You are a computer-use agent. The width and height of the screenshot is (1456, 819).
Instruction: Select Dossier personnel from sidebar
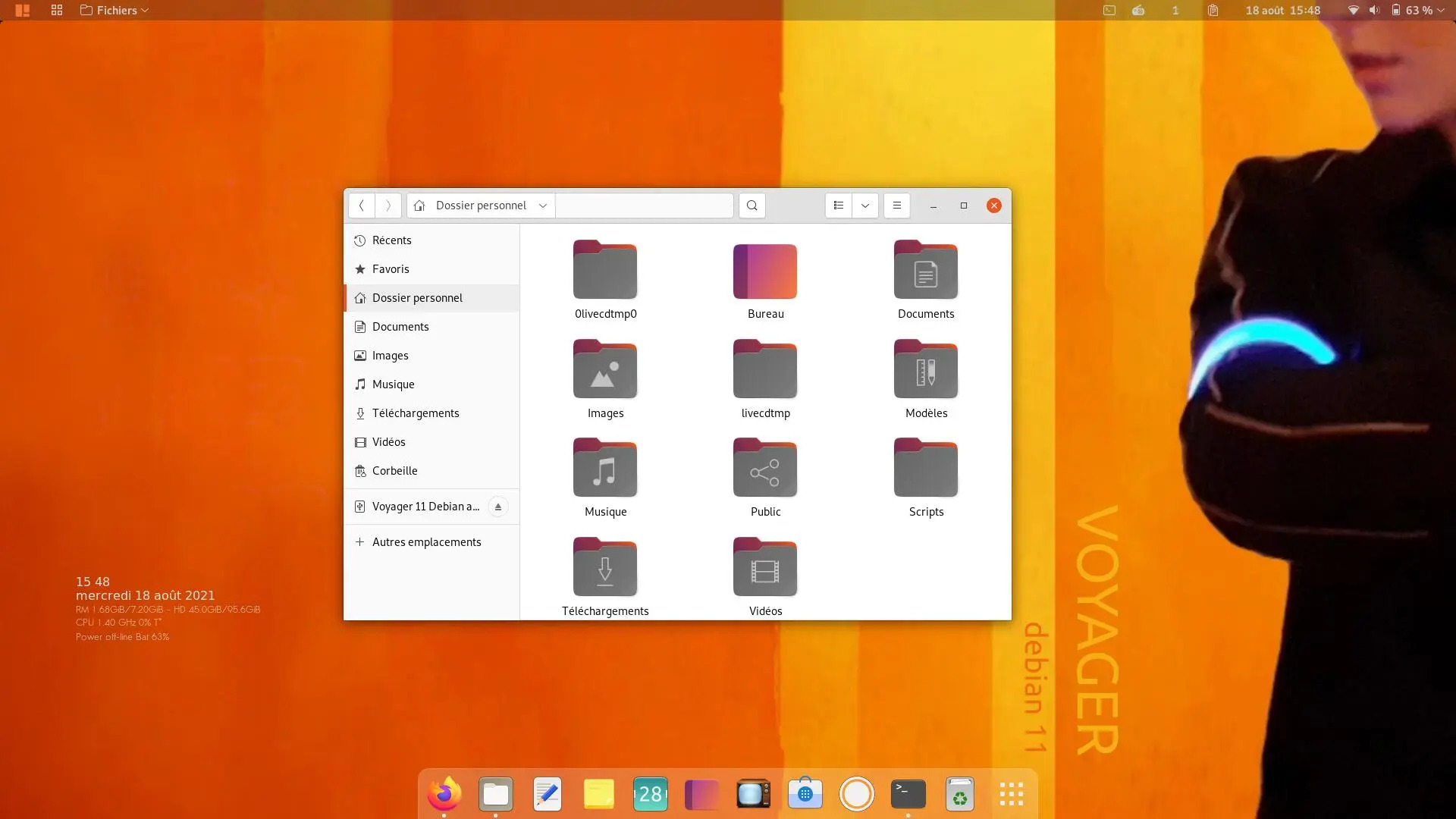417,297
